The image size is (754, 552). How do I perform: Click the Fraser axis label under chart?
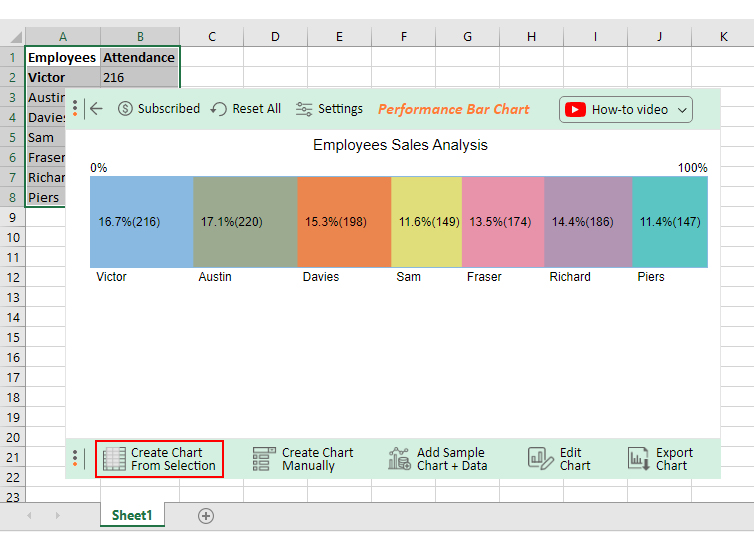(x=484, y=277)
